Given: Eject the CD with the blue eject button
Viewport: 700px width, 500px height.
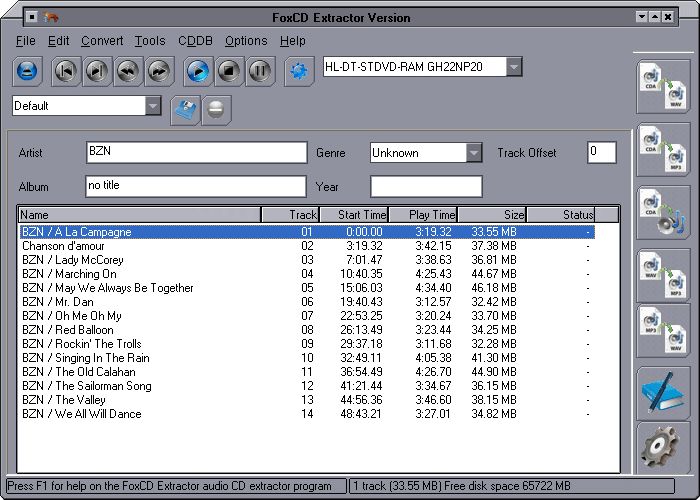Looking at the screenshot, I should pyautogui.click(x=27, y=71).
